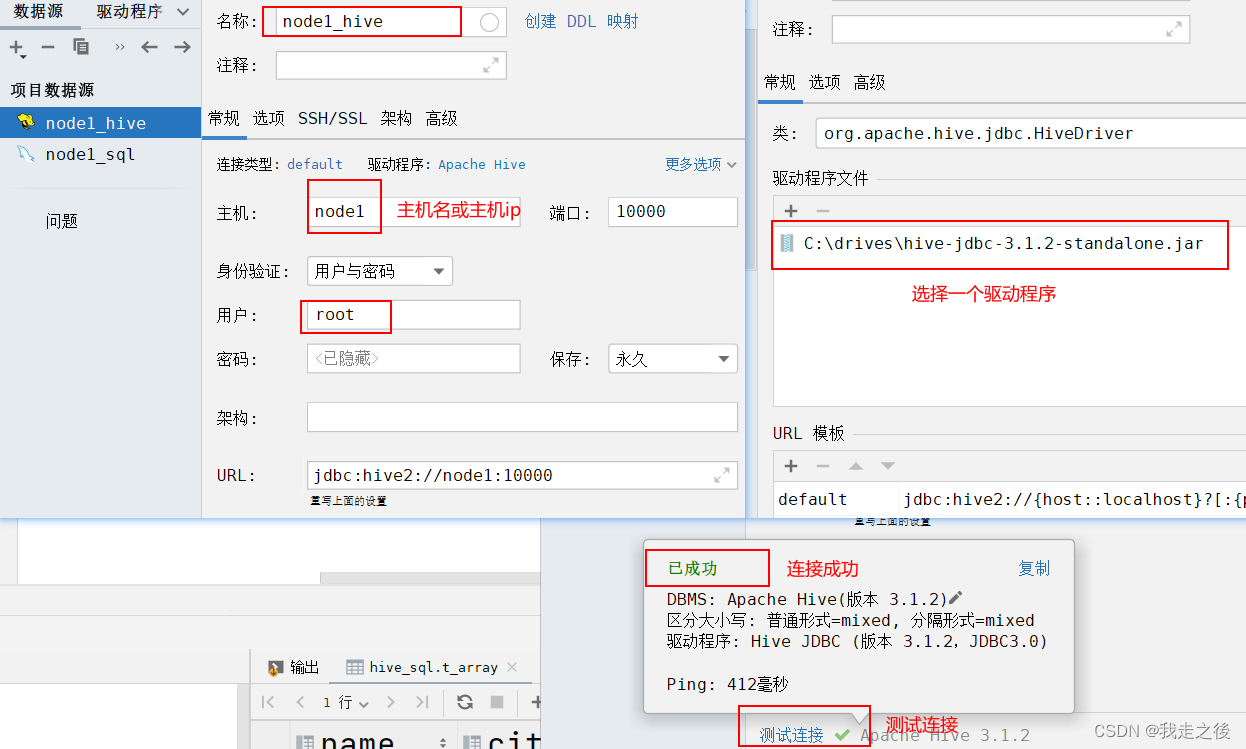This screenshot has width=1246, height=749.
Task: Open the 选项 tab of data source
Action: 268,118
